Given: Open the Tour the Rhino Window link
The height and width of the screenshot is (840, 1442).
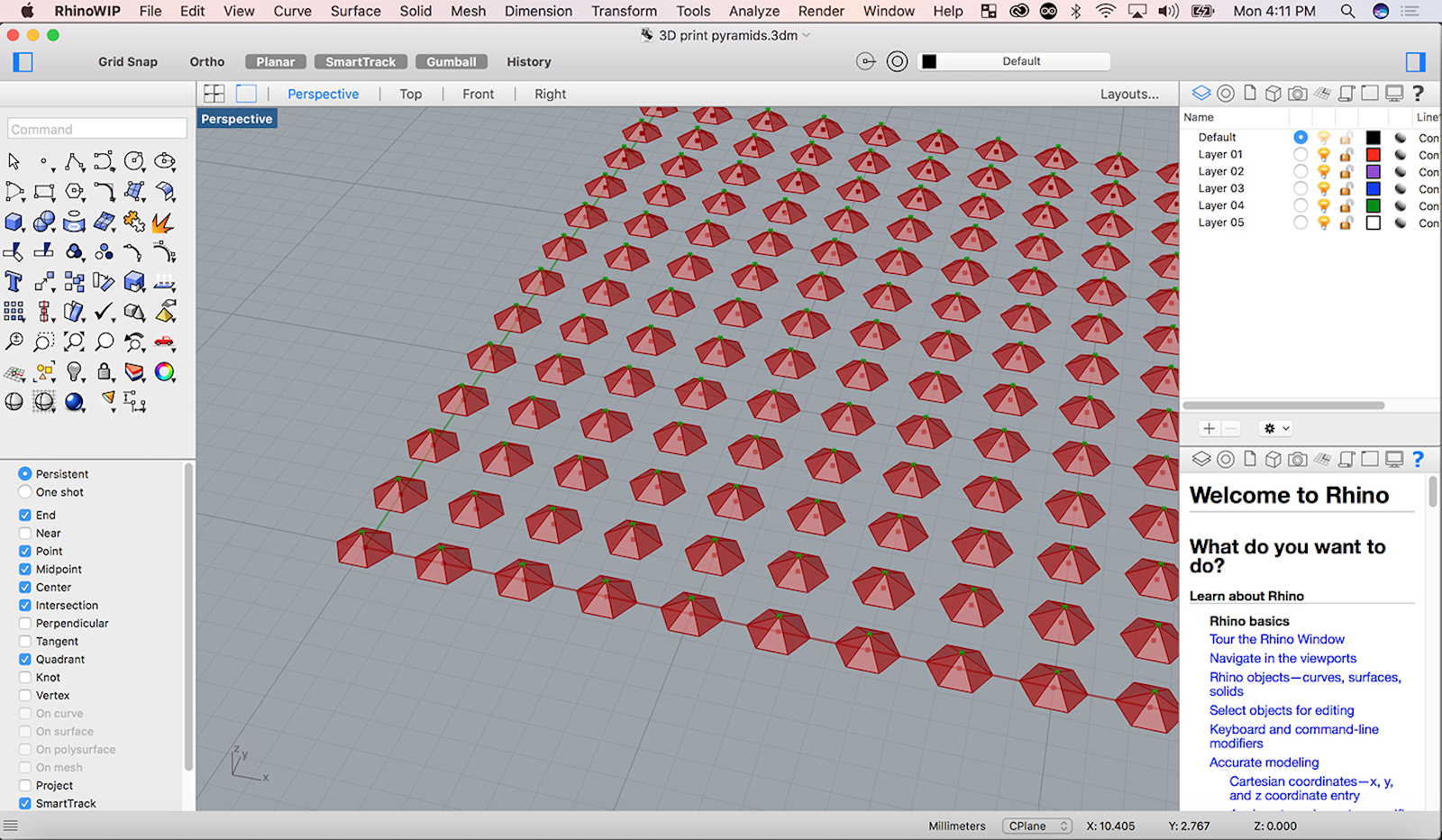Looking at the screenshot, I should (1276, 639).
